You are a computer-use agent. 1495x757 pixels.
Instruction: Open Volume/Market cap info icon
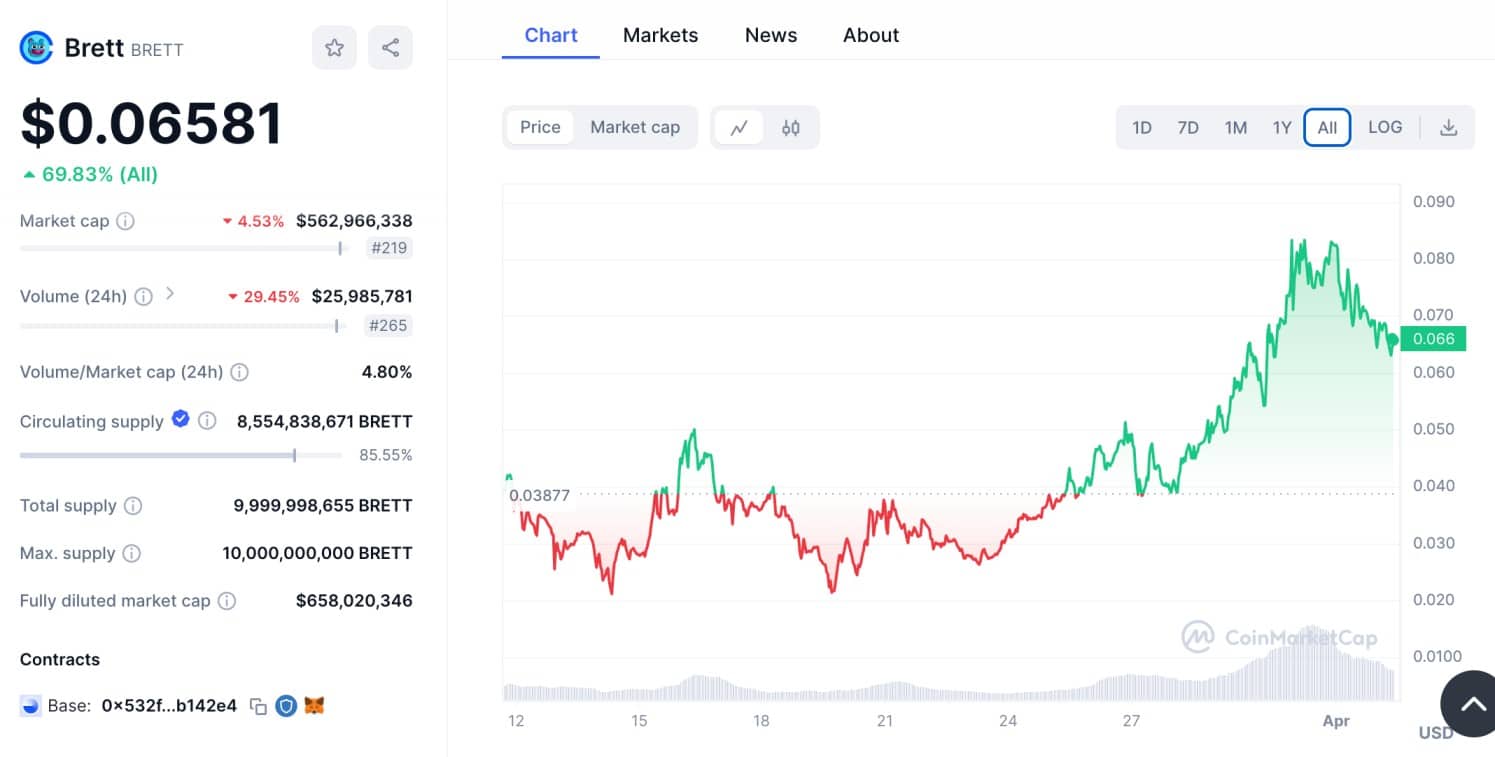click(x=239, y=372)
